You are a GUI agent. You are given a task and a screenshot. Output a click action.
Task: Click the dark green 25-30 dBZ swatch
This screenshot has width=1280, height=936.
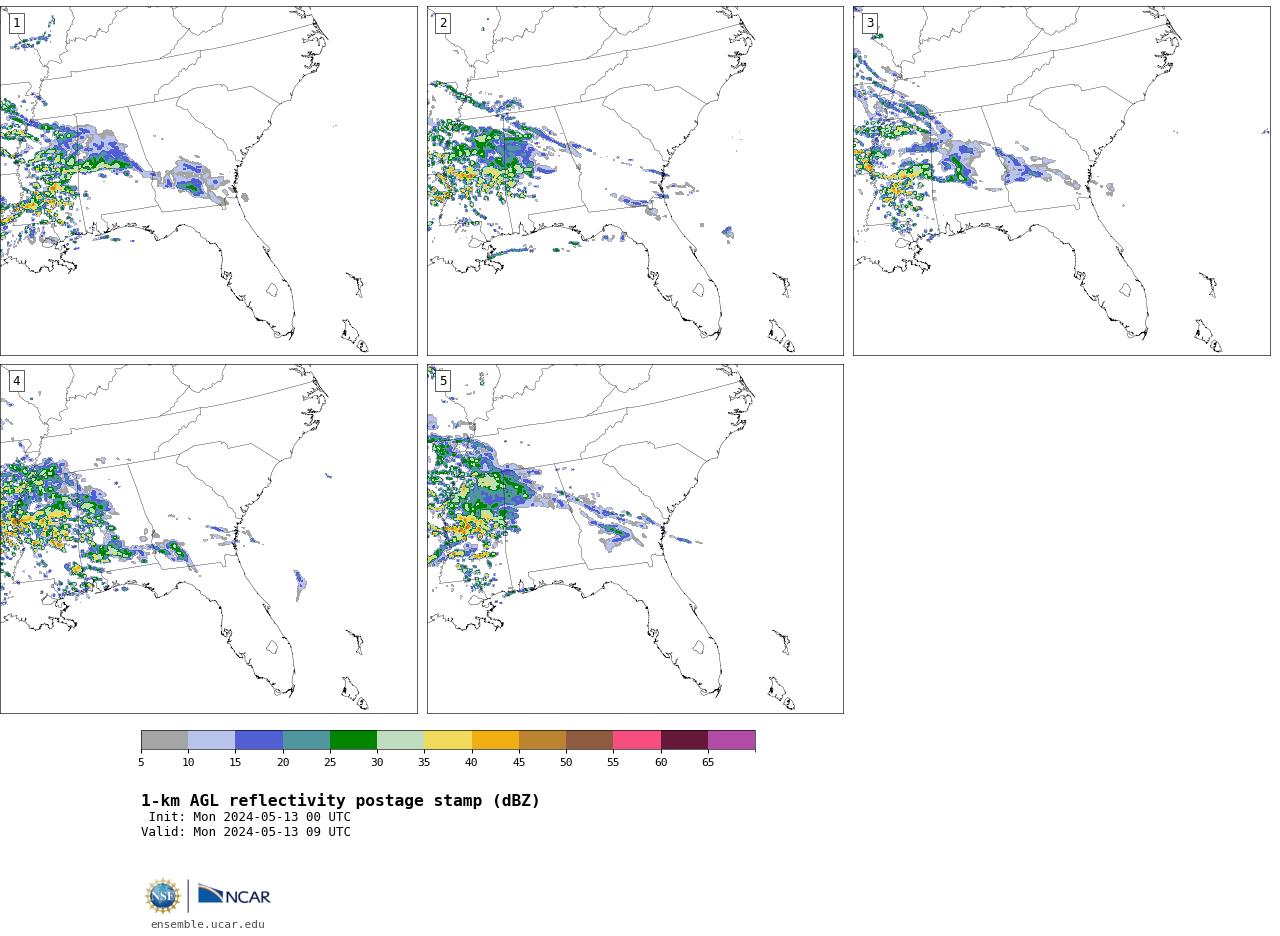point(353,740)
